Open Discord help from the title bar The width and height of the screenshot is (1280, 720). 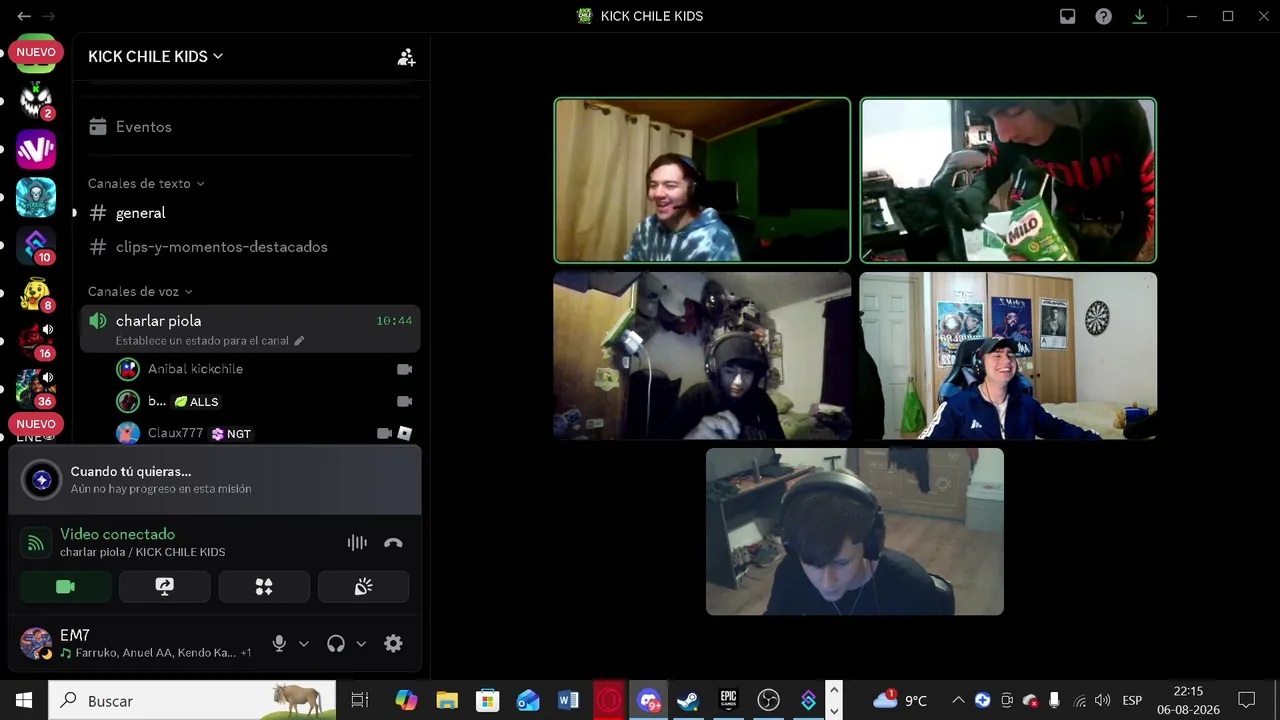tap(1103, 16)
